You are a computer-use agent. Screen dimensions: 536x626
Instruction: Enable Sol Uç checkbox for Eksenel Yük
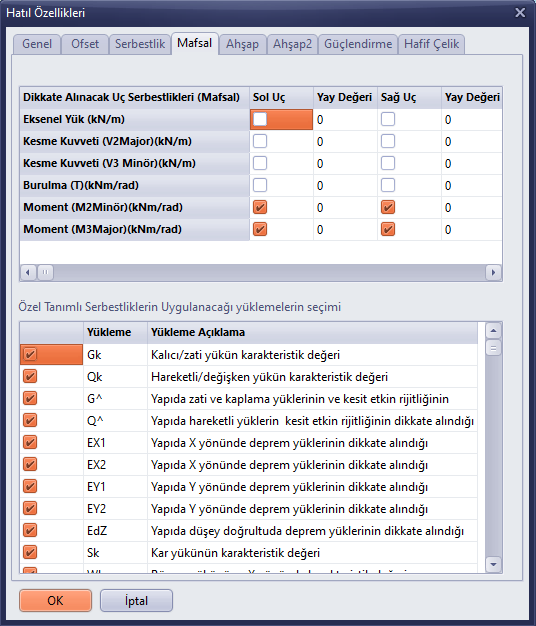coord(260,119)
